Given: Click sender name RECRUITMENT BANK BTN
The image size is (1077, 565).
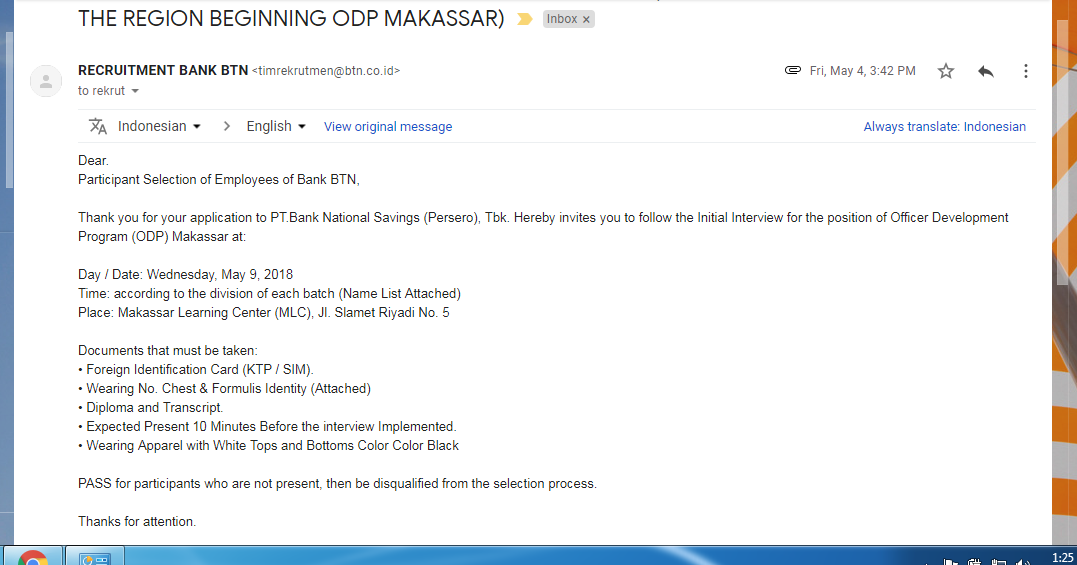Looking at the screenshot, I should [x=163, y=71].
